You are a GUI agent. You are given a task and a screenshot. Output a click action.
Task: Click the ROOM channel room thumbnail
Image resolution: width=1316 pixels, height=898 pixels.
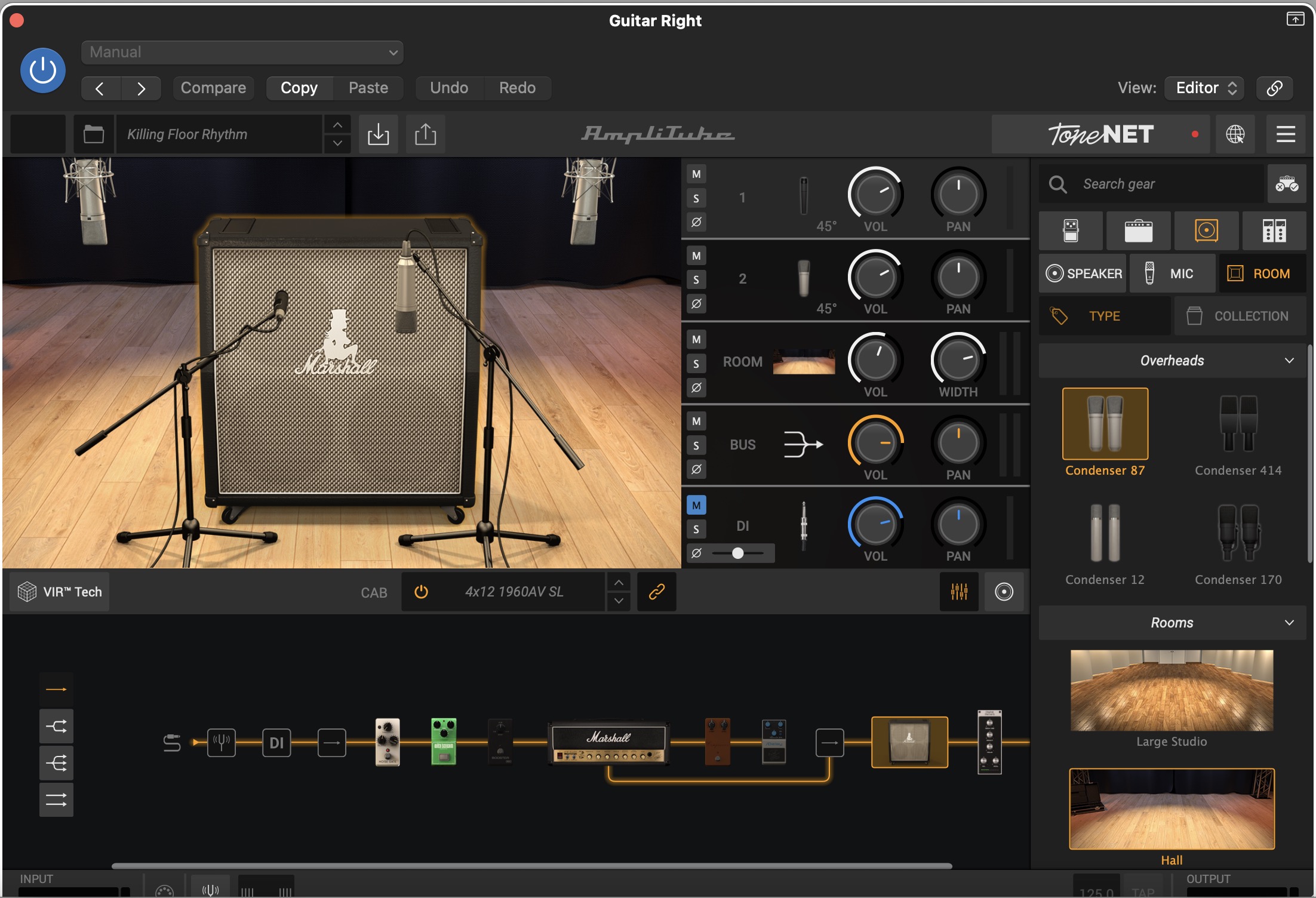(x=804, y=362)
